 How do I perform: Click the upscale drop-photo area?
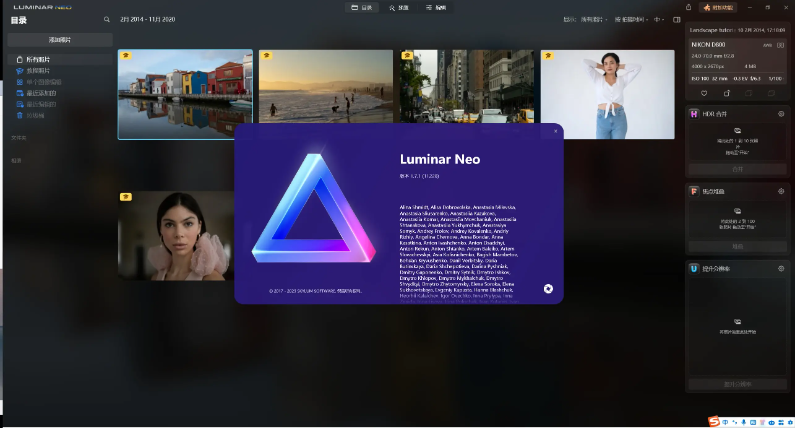pos(738,326)
